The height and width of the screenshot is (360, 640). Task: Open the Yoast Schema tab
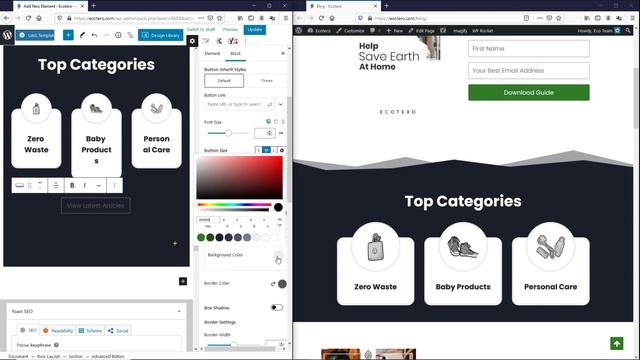(90, 331)
